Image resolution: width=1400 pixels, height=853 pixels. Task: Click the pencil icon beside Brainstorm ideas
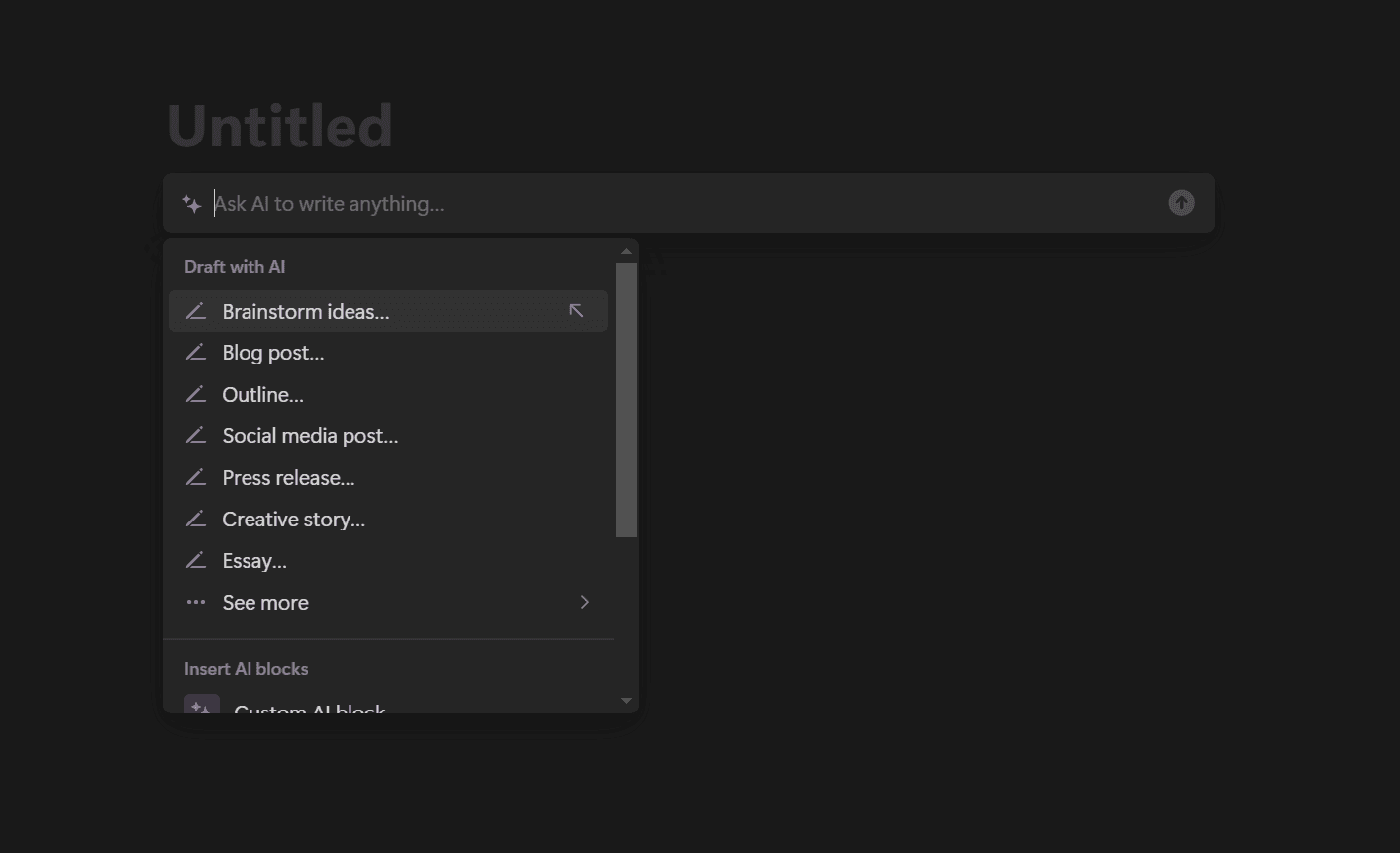[196, 311]
